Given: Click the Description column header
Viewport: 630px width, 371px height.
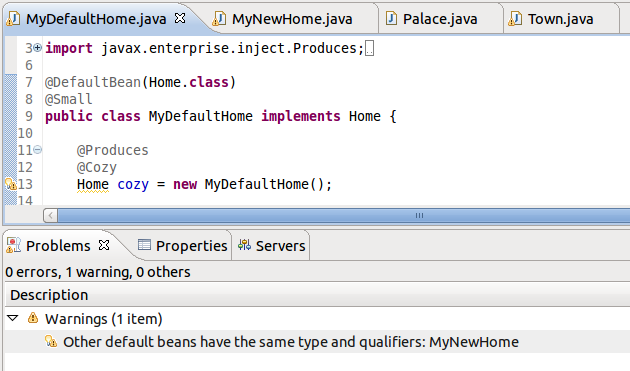Looking at the screenshot, I should tap(317, 295).
